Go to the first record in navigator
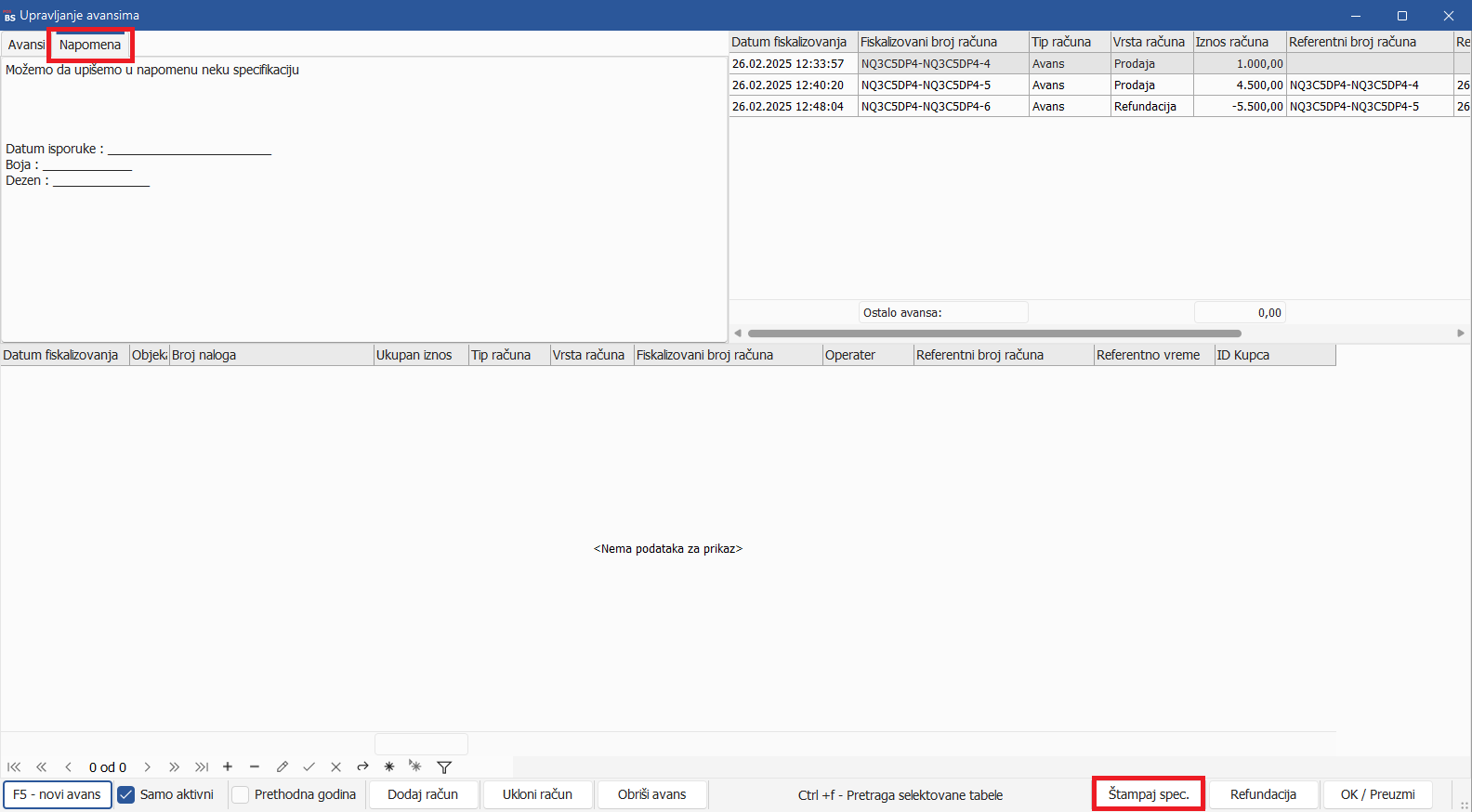The height and width of the screenshot is (812, 1472). (x=14, y=767)
